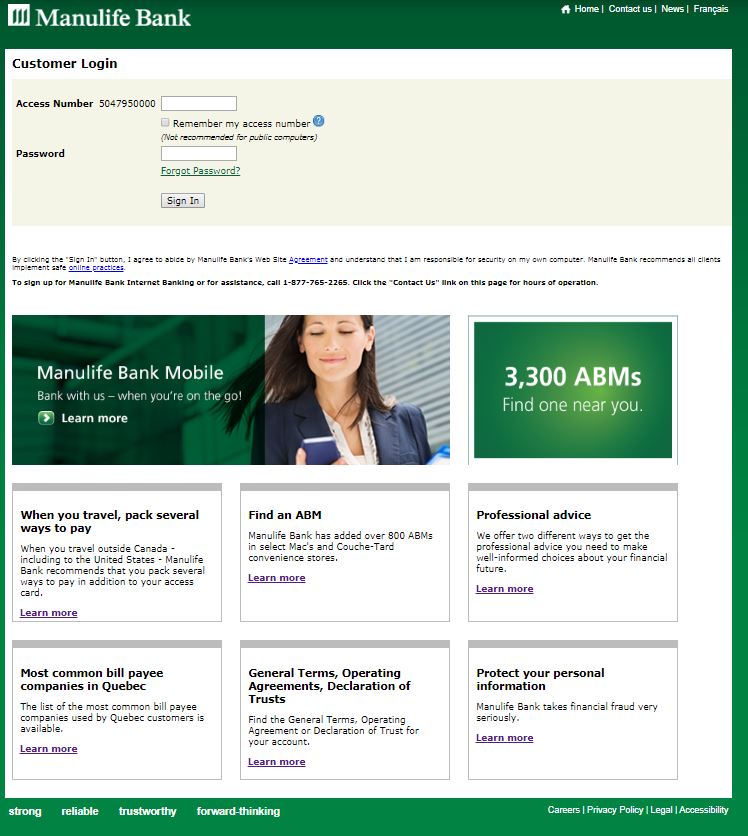Viewport: 748px width, 836px height.
Task: Click the Manulife Bank logo
Action: point(100,17)
